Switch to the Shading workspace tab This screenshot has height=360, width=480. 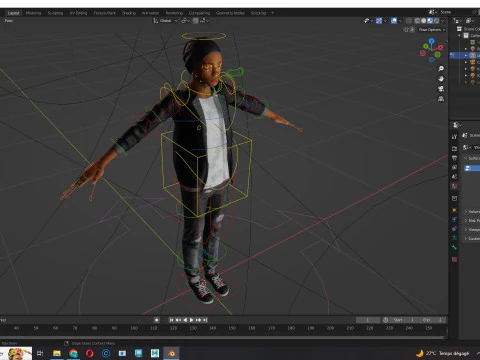[x=129, y=13]
